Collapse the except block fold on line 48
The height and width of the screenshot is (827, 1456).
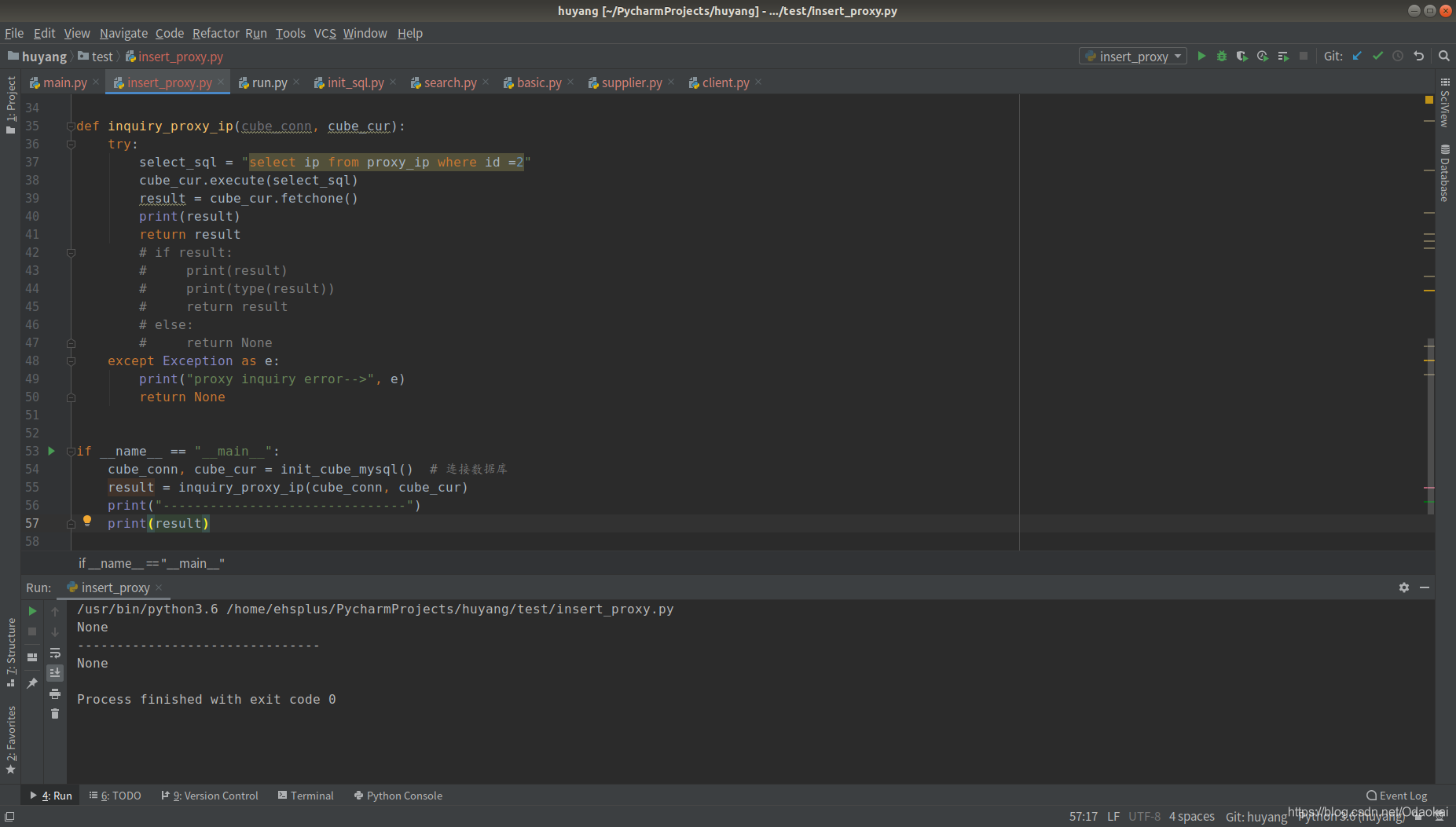(x=71, y=361)
